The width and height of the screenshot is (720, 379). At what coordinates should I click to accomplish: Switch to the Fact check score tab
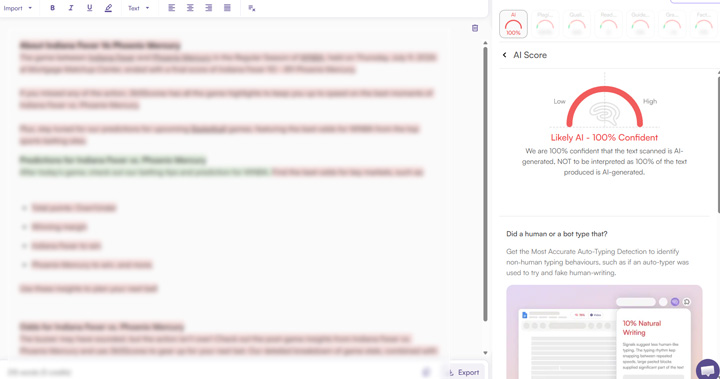703,24
